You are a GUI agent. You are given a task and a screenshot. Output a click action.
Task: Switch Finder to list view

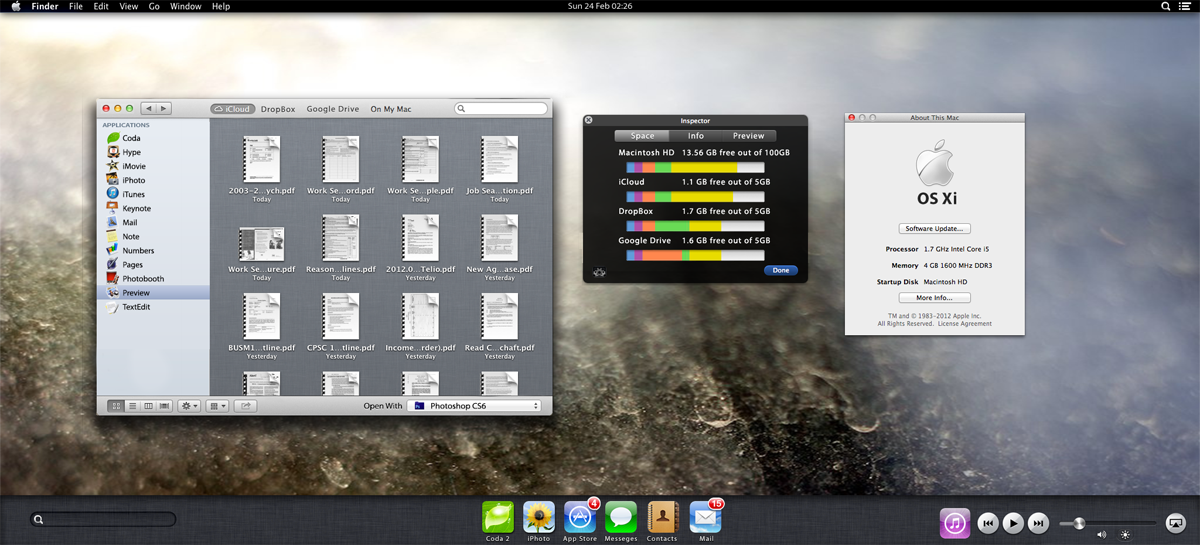point(132,406)
